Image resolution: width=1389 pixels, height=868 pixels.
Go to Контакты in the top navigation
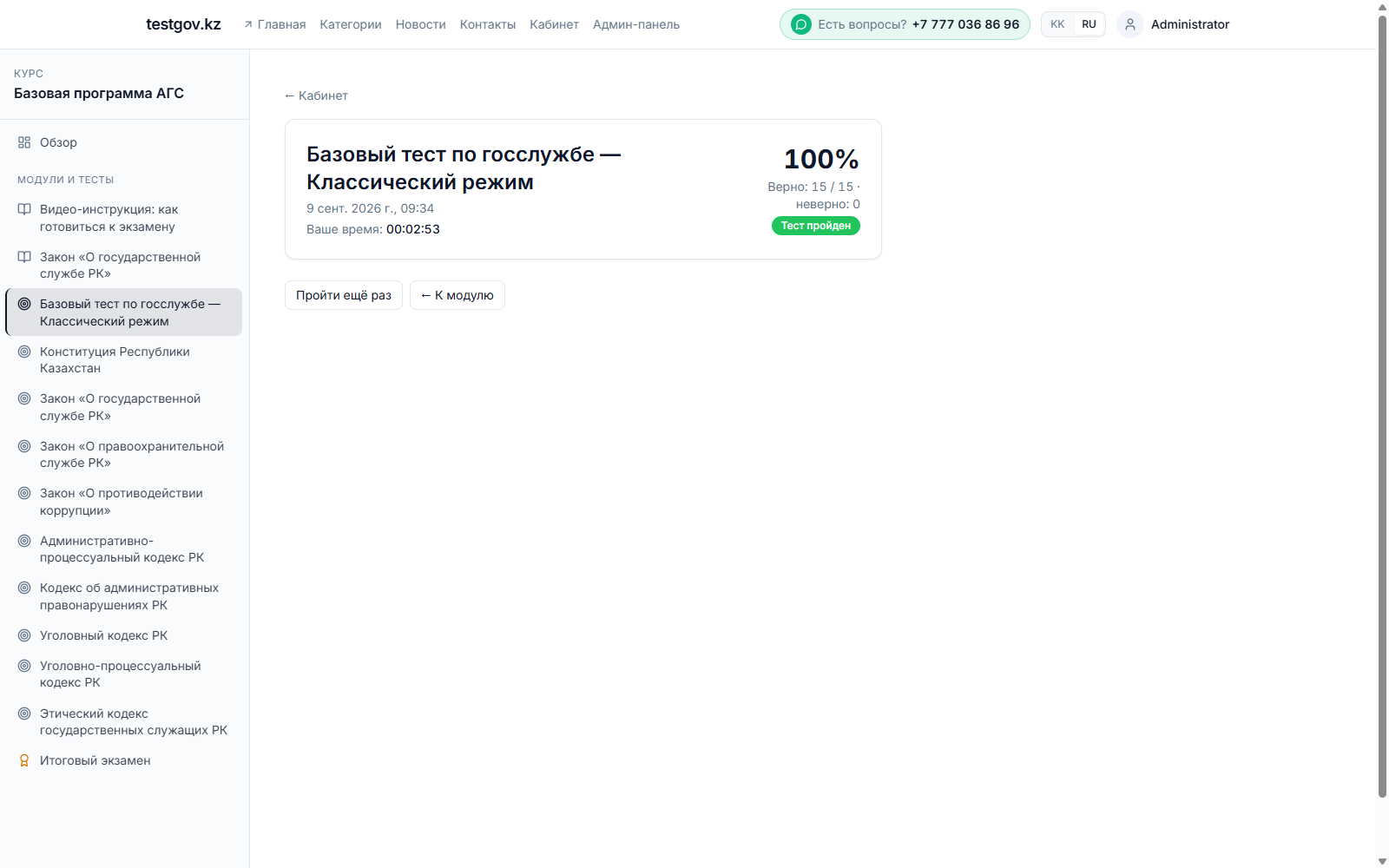[488, 24]
